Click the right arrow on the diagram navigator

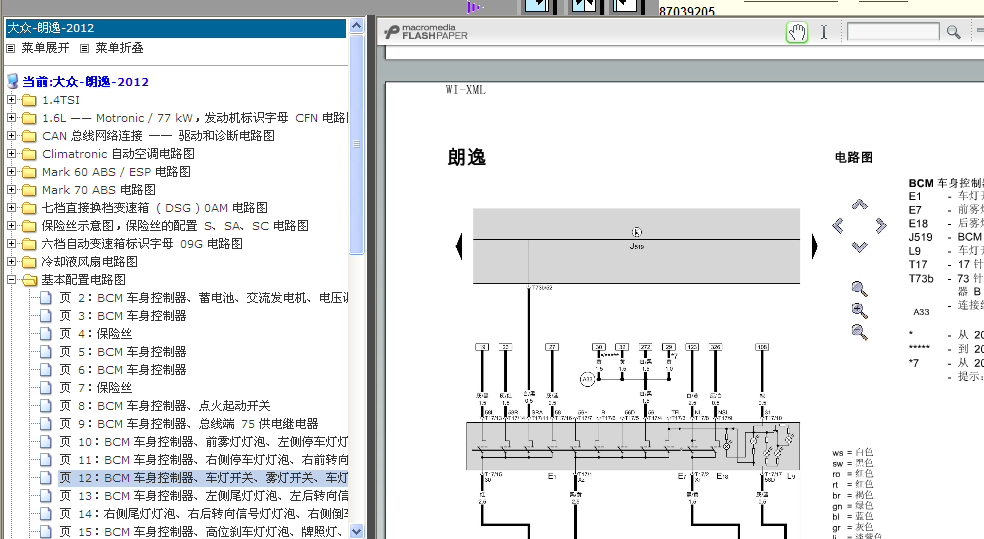coord(880,225)
